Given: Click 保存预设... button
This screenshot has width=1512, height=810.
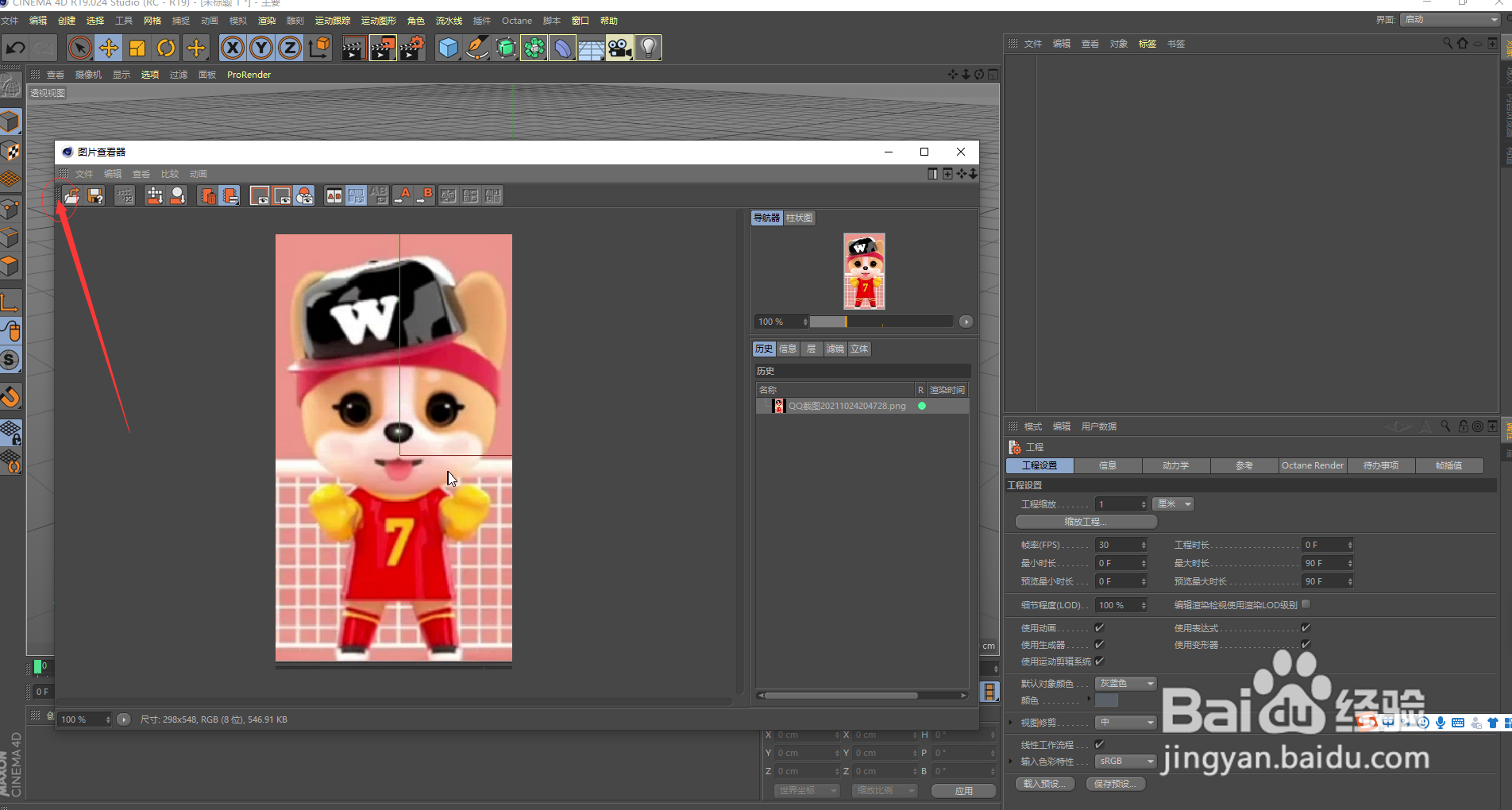Looking at the screenshot, I should (1115, 784).
